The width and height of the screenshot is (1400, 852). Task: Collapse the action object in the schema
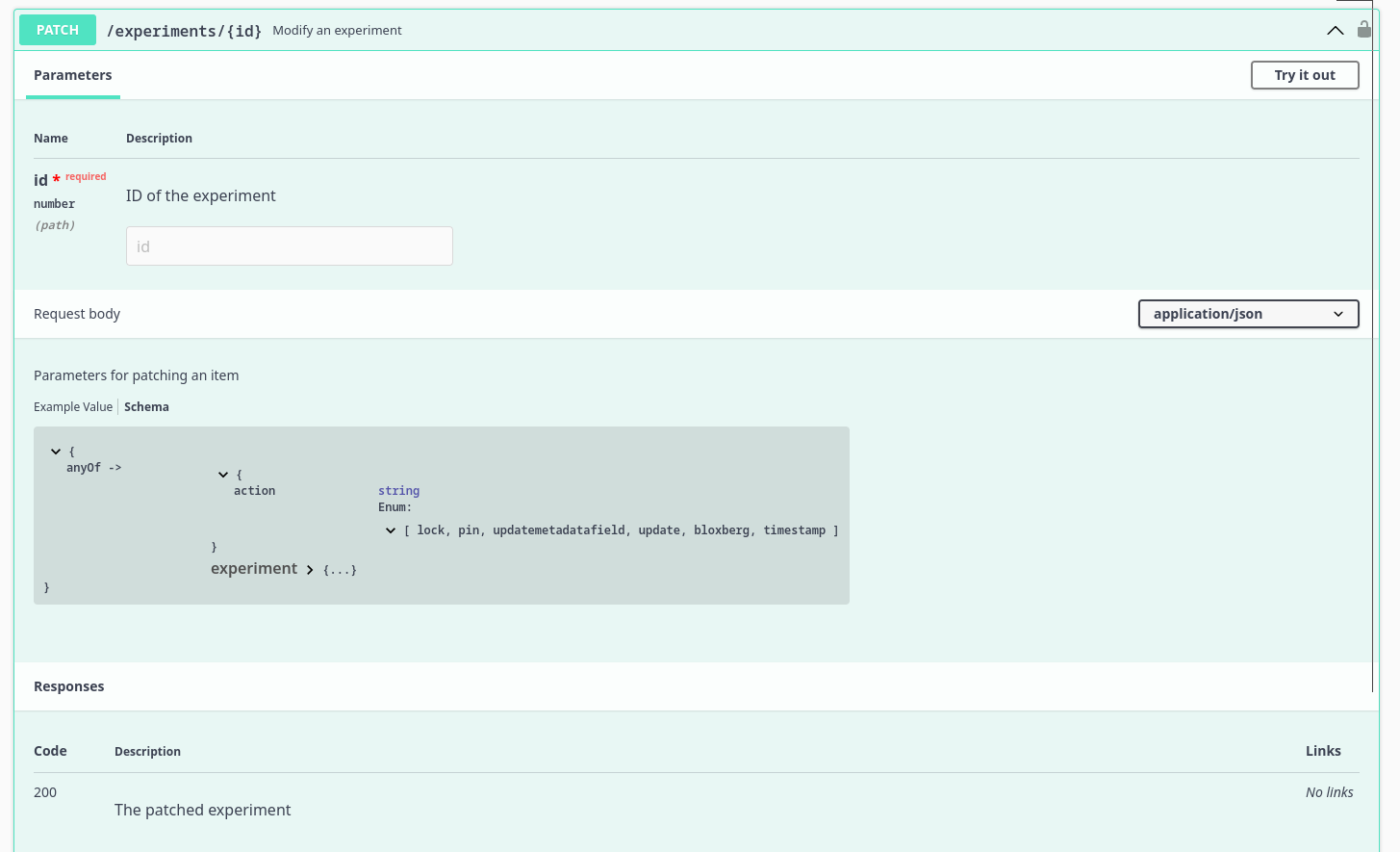pos(223,474)
